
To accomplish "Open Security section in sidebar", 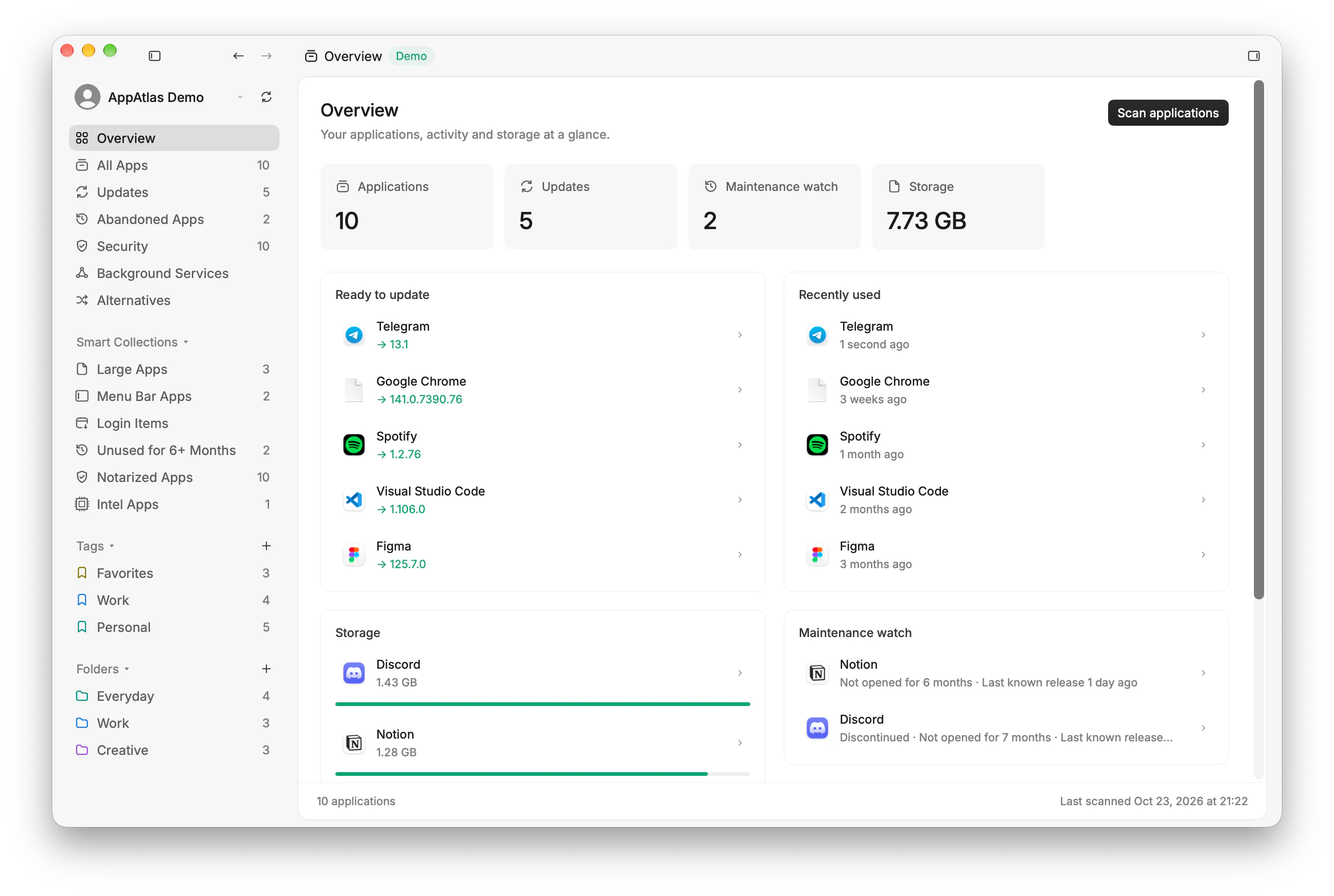I will coord(174,246).
